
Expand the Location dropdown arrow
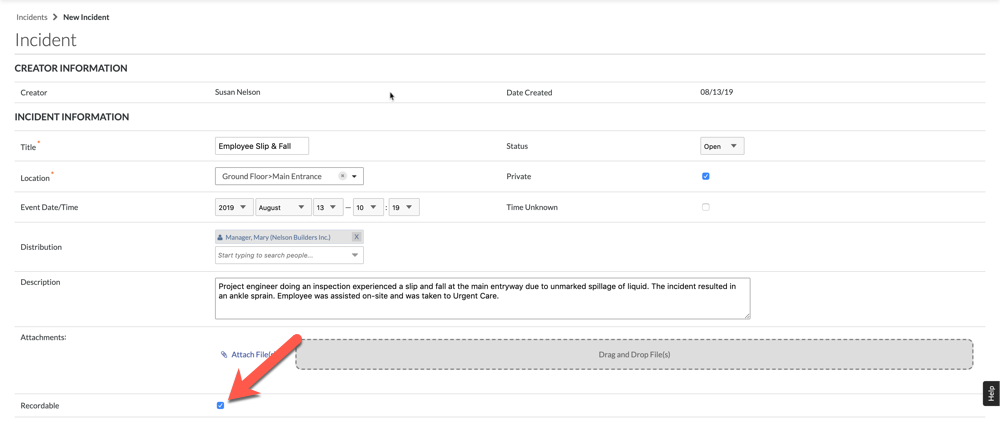354,176
